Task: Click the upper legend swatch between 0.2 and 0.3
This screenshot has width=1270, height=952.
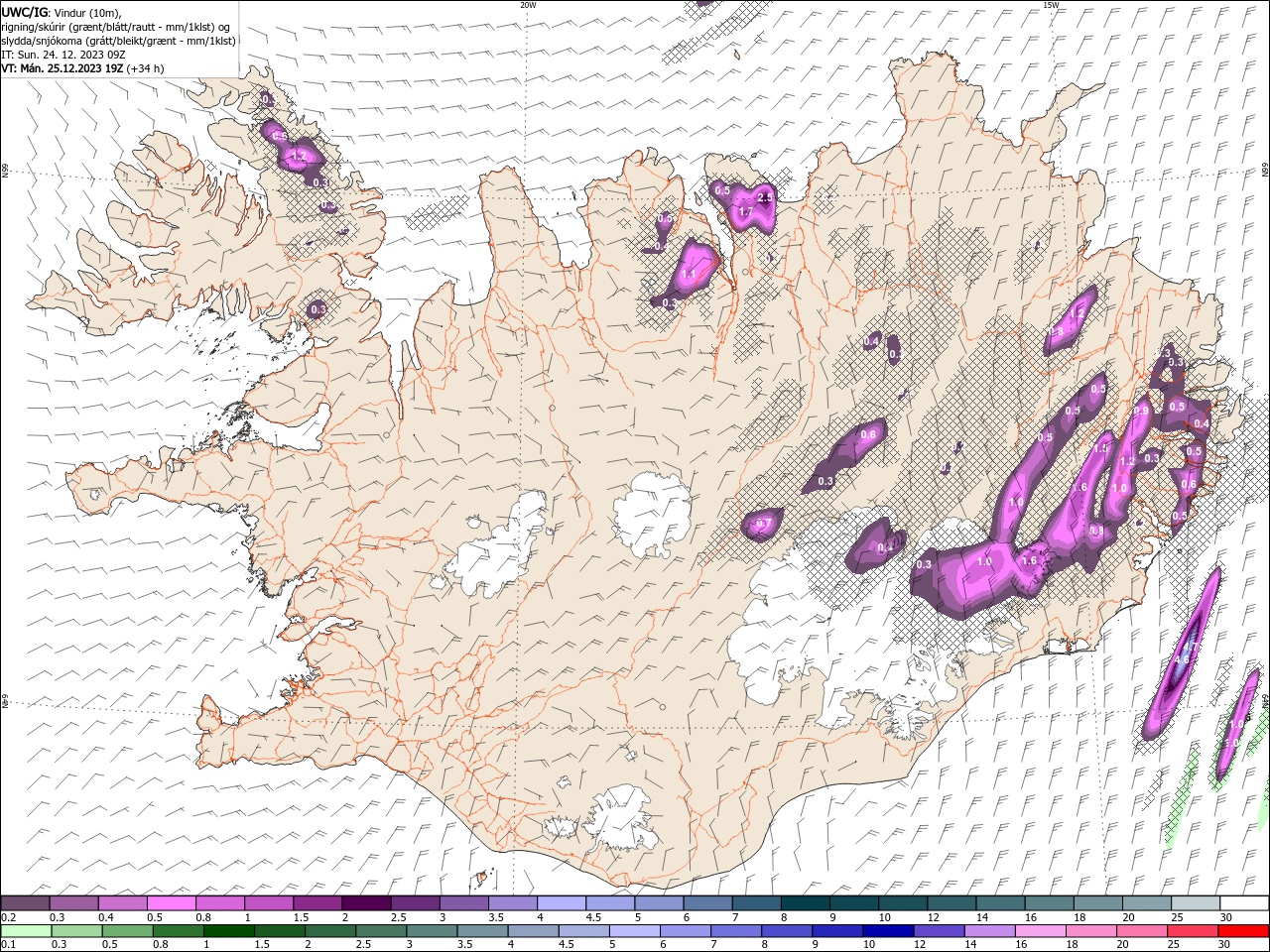Action: pos(26,903)
